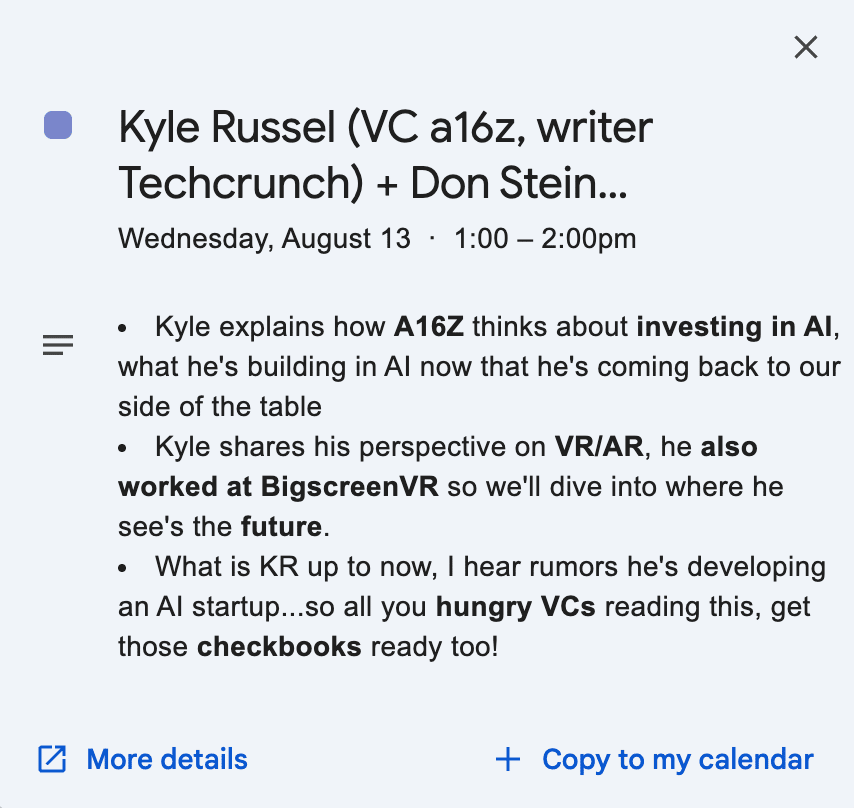
Task: Click the bold word future
Action: point(281,527)
